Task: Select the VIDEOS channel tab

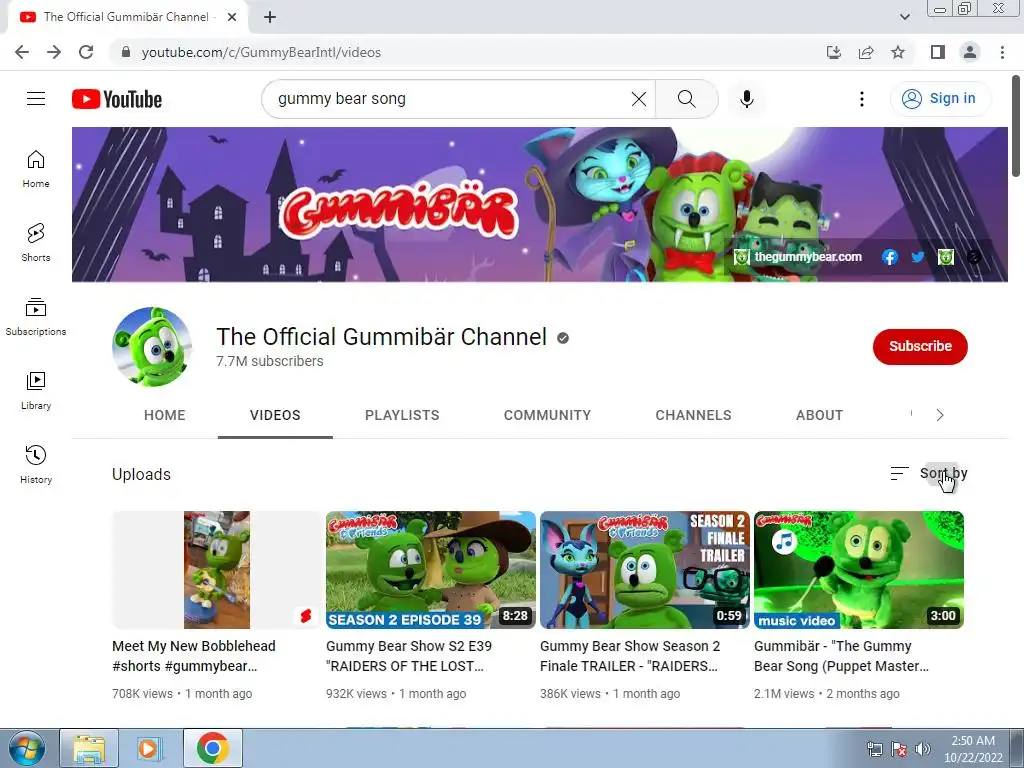Action: pos(275,415)
